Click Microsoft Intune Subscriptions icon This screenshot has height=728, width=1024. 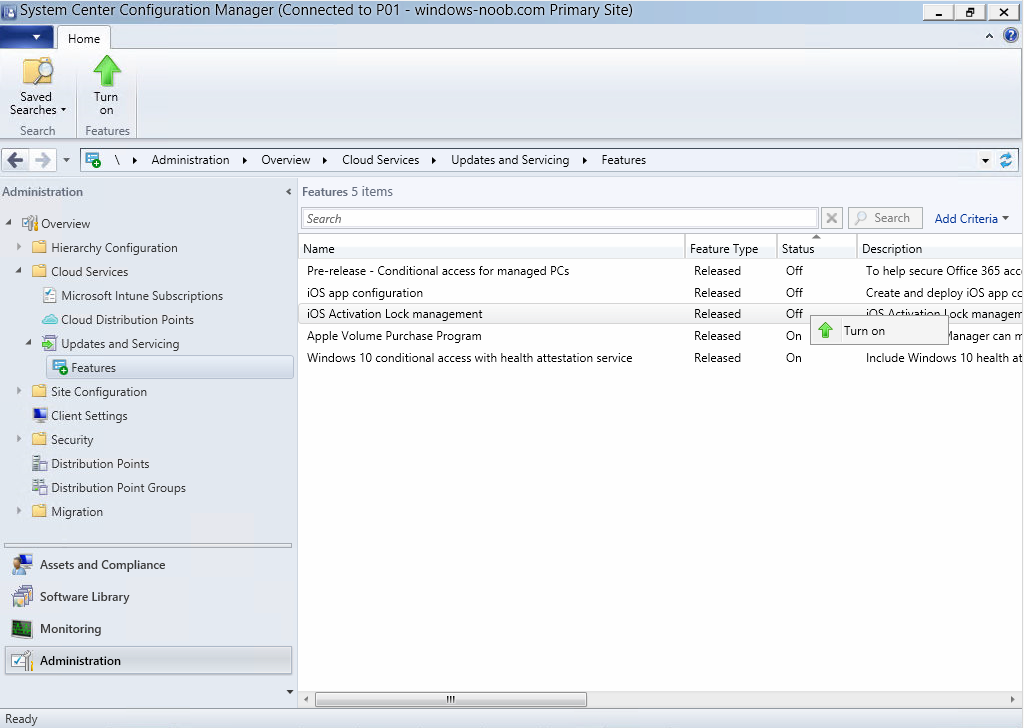point(49,295)
